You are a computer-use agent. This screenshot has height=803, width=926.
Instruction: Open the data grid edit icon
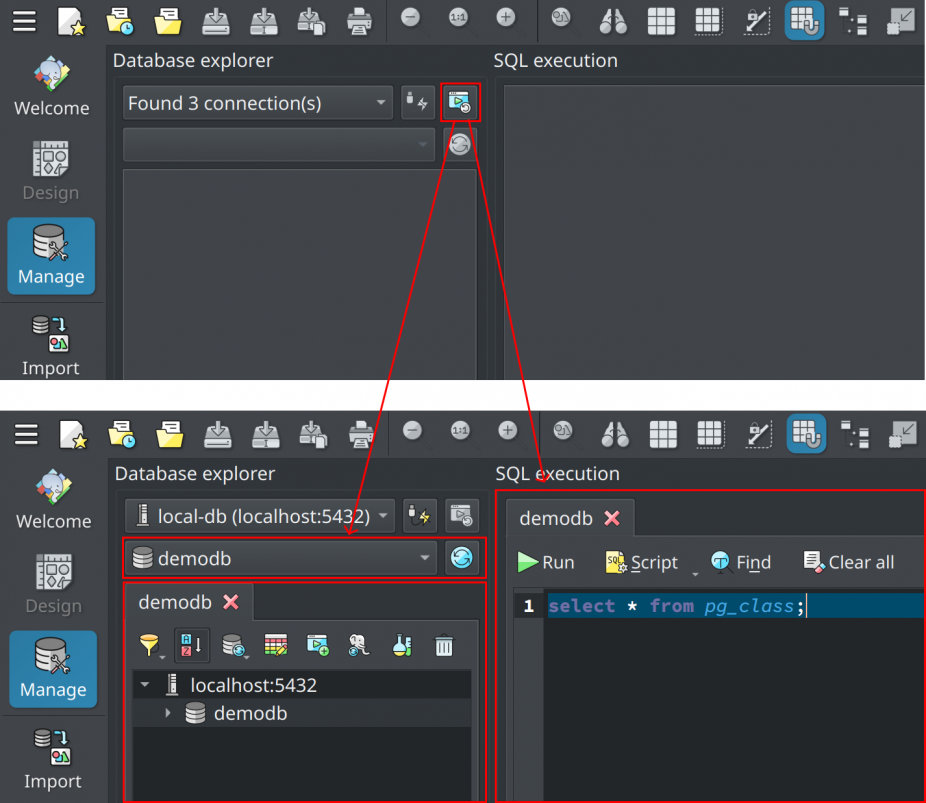(276, 645)
